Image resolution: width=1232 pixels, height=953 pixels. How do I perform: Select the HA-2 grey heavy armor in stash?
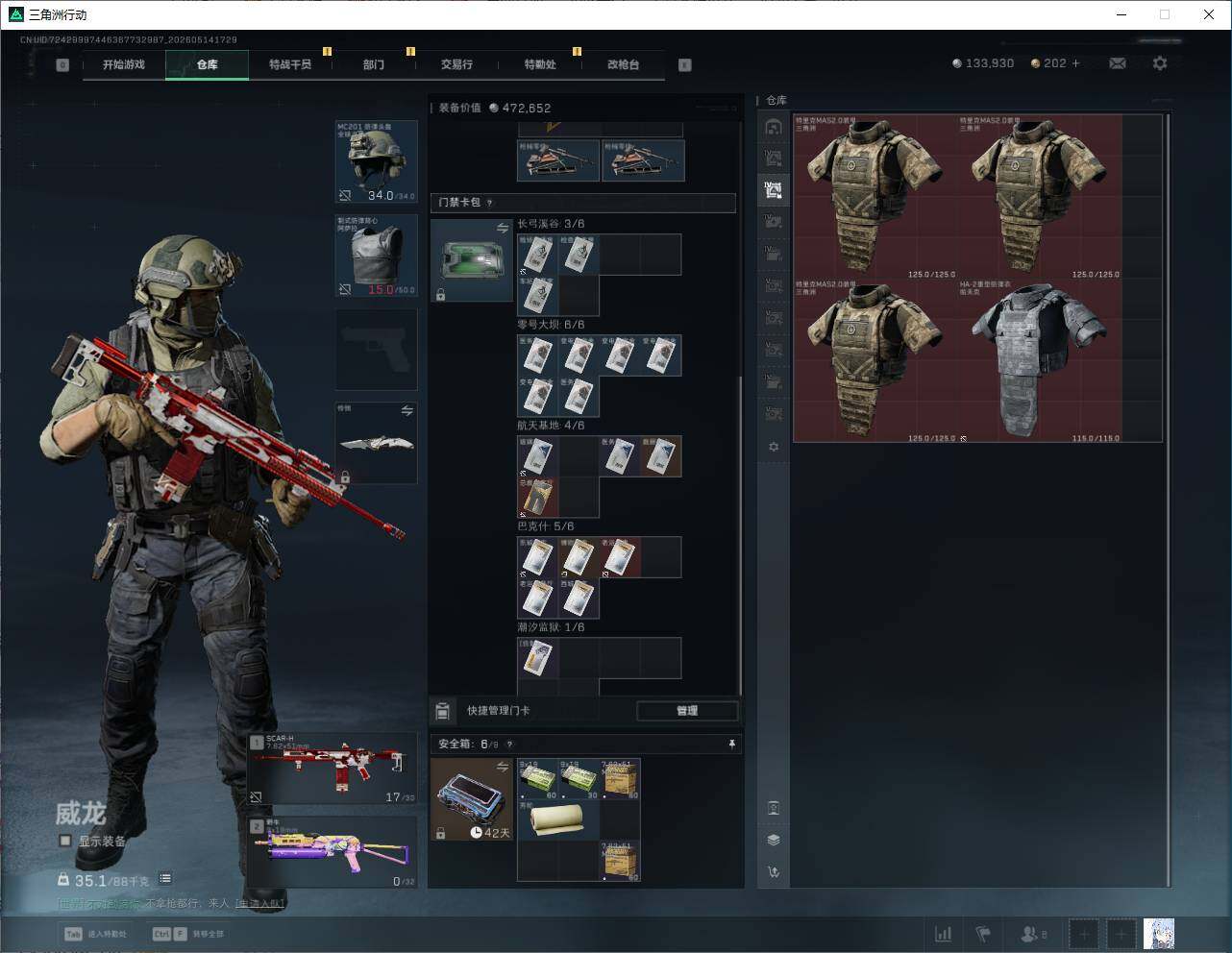click(x=1040, y=360)
